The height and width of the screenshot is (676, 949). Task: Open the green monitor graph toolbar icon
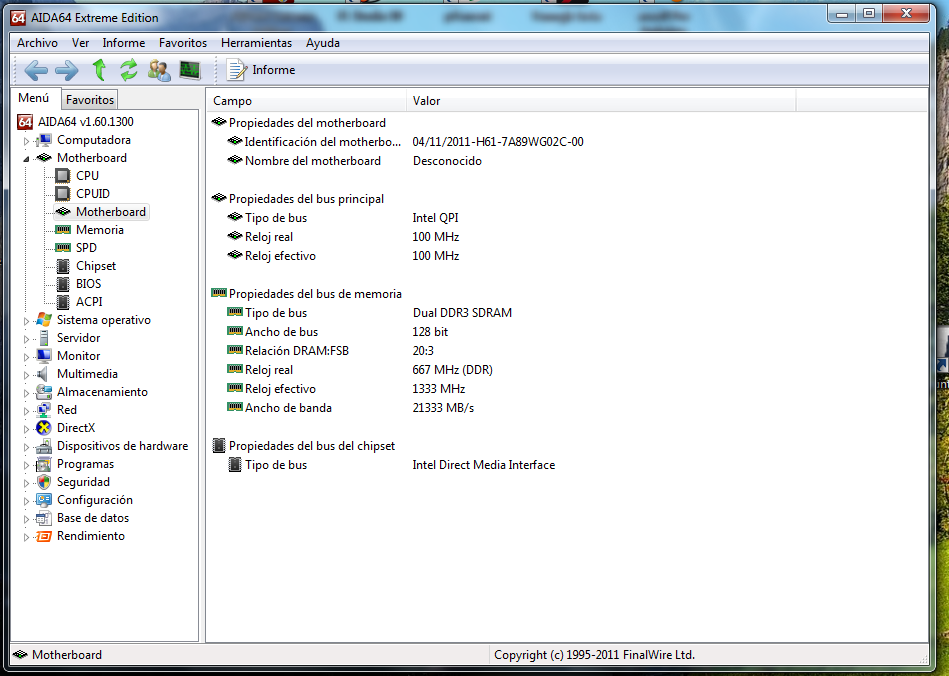(x=190, y=70)
